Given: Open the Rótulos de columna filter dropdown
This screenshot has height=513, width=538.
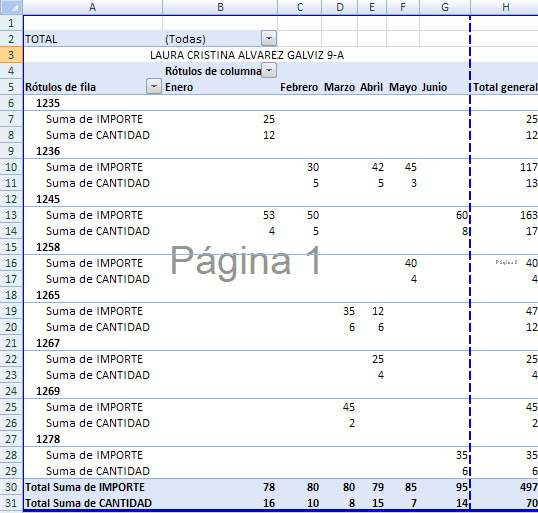Looking at the screenshot, I should pyautogui.click(x=269, y=71).
